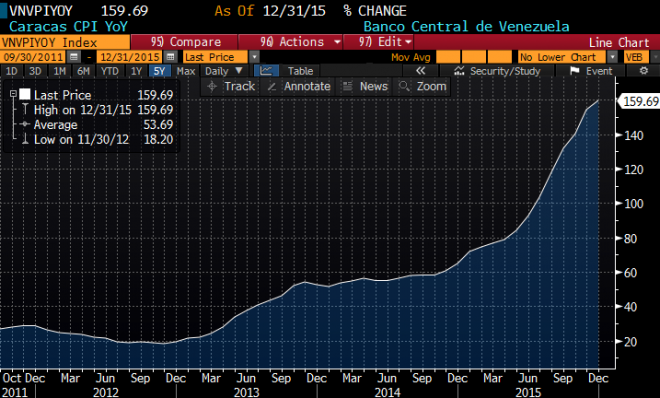660x398 pixels.
Task: Select the line chart view icon
Action: pyautogui.click(x=266, y=71)
